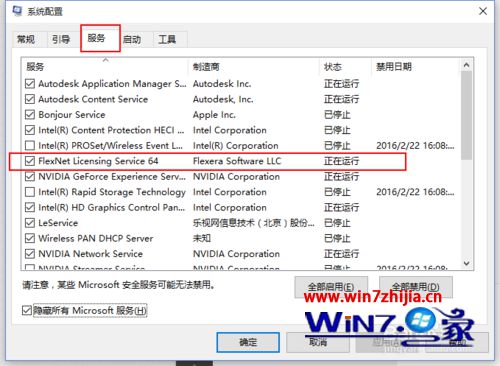This screenshot has width=500, height=366.
Task: Open the 启动 tab
Action: (x=132, y=40)
